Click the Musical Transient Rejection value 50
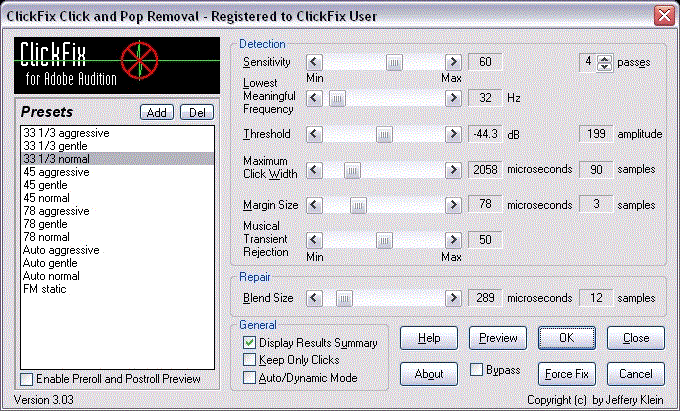The image size is (680, 411). coord(485,240)
